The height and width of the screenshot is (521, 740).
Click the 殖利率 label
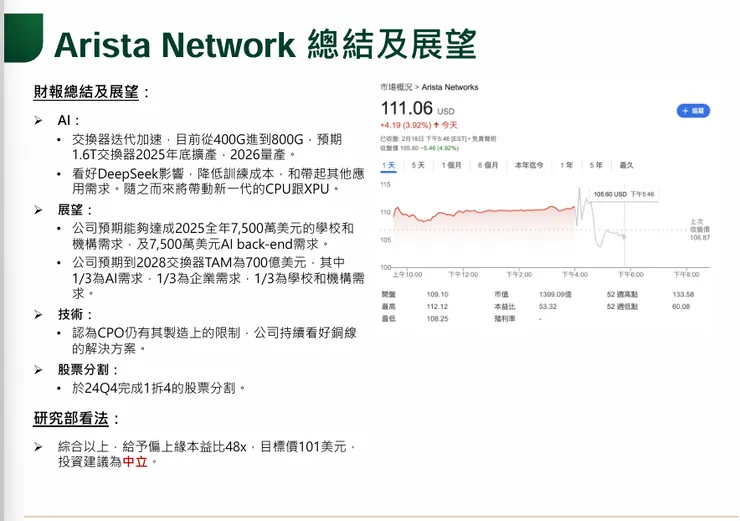505,319
